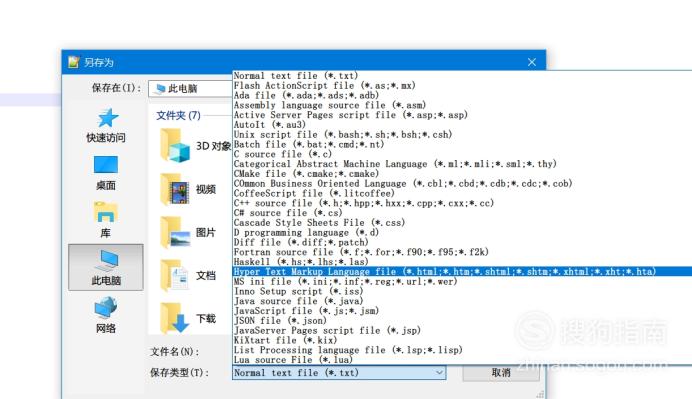Select This PC (此电脑) in sidebar
This screenshot has height=399, width=692.
pos(106,267)
